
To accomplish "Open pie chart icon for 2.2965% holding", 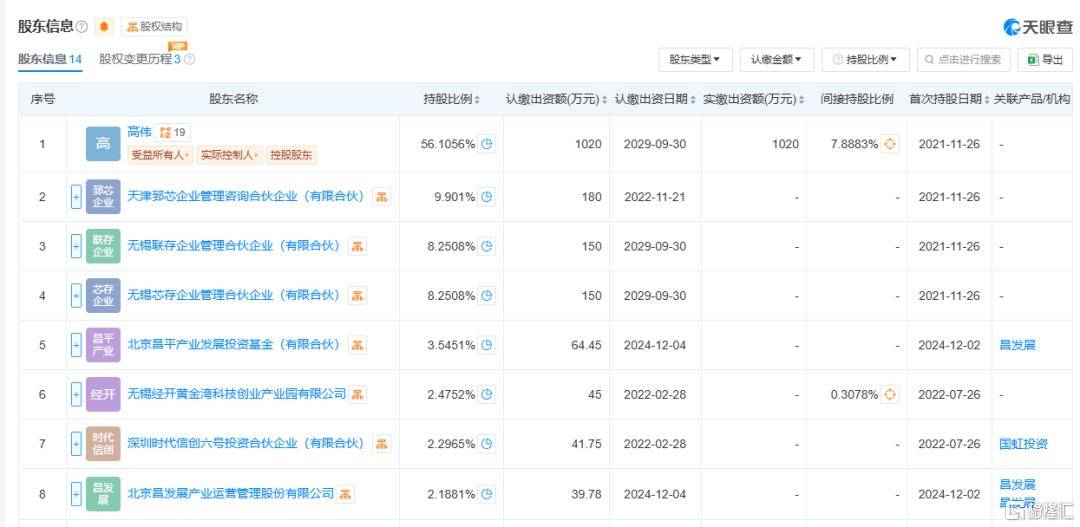I will 487,444.
